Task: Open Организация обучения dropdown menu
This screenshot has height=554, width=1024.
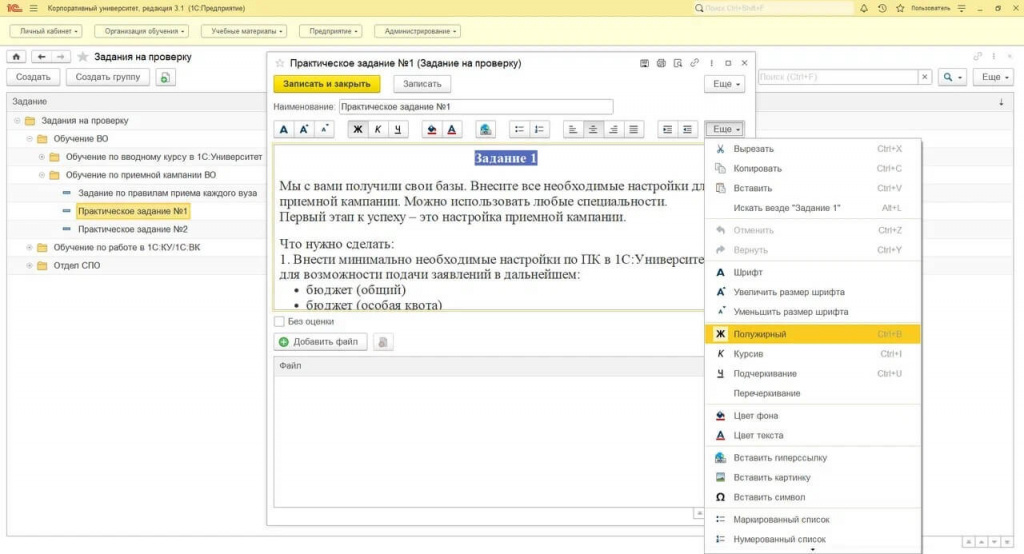Action: click(142, 31)
